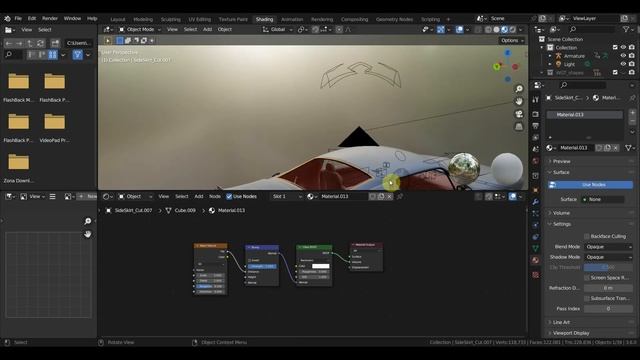The image size is (640, 360).
Task: Hide the Light with its eye icon
Action: [623, 64]
